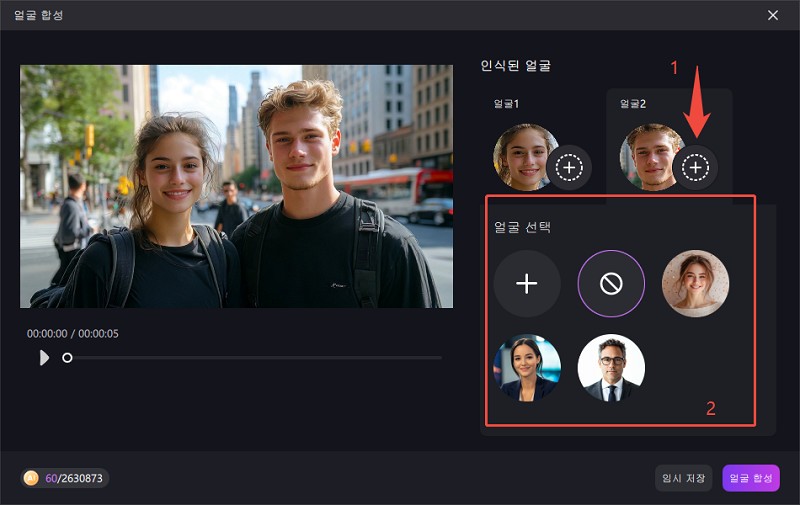Play the video preview
This screenshot has height=505, width=800.
tap(44, 357)
